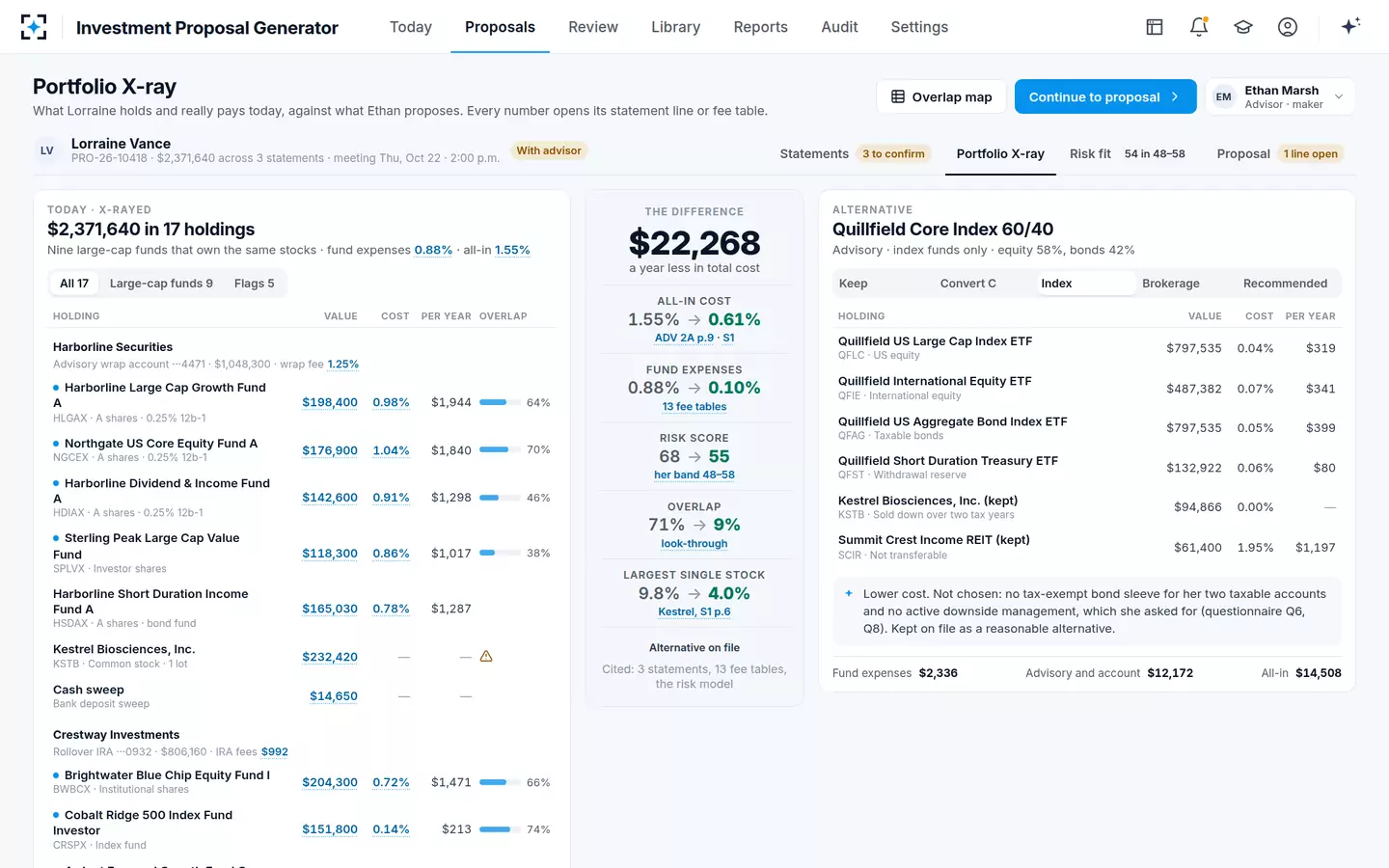The width and height of the screenshot is (1389, 868).
Task: Click the warning triangle on Kestrel Biosciences row
Action: [486, 656]
